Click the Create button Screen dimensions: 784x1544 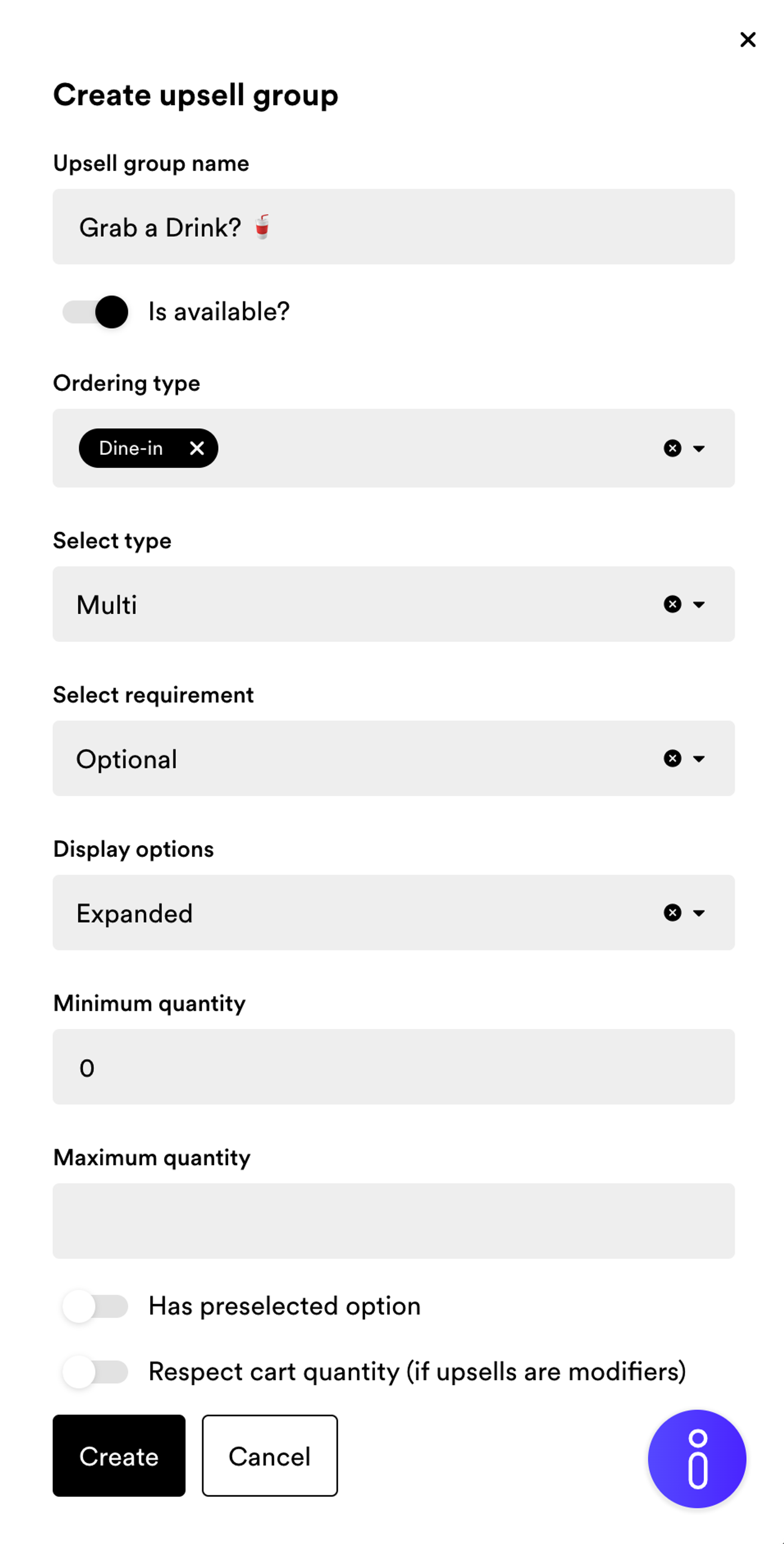click(x=119, y=1455)
